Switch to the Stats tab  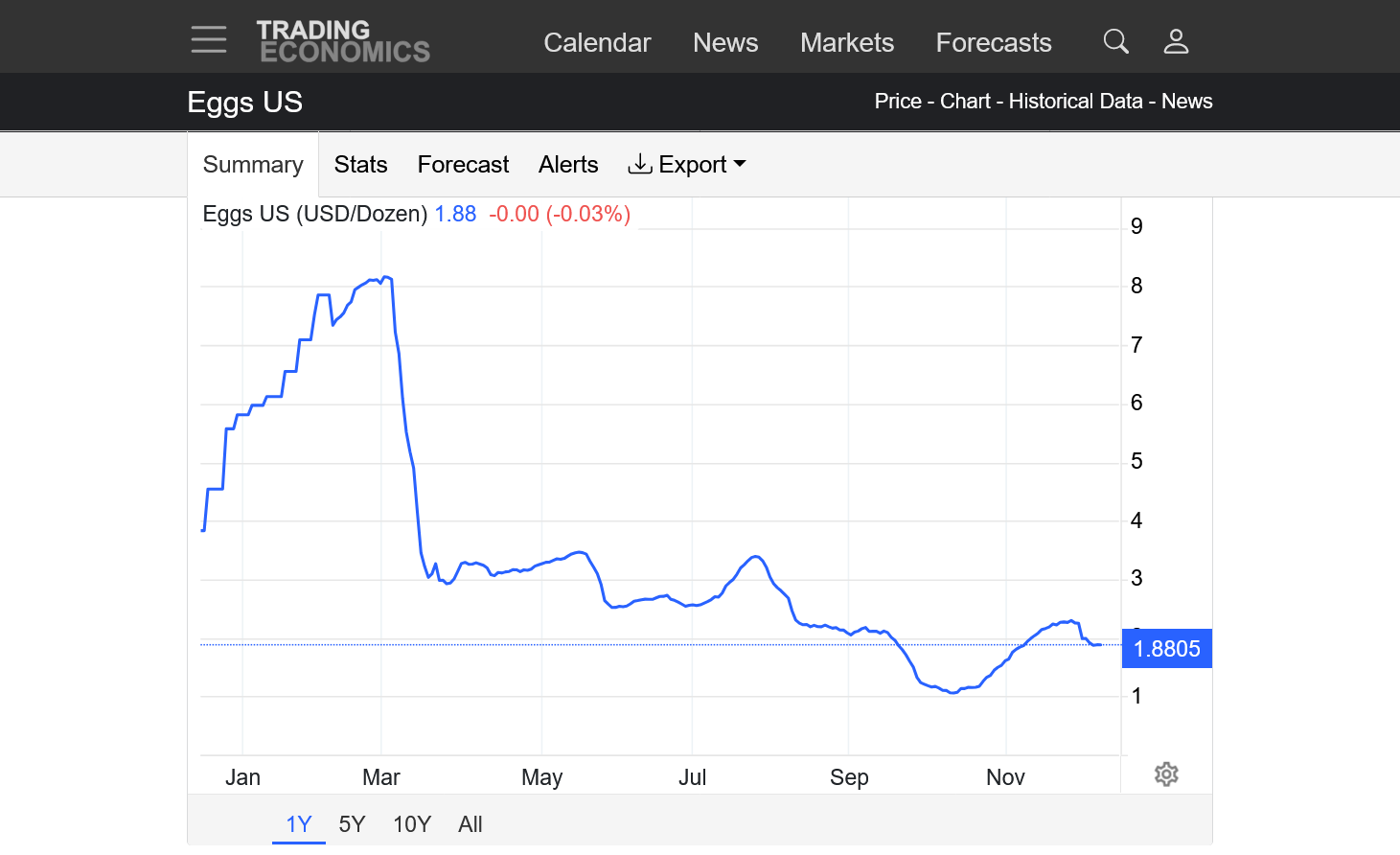tap(360, 165)
